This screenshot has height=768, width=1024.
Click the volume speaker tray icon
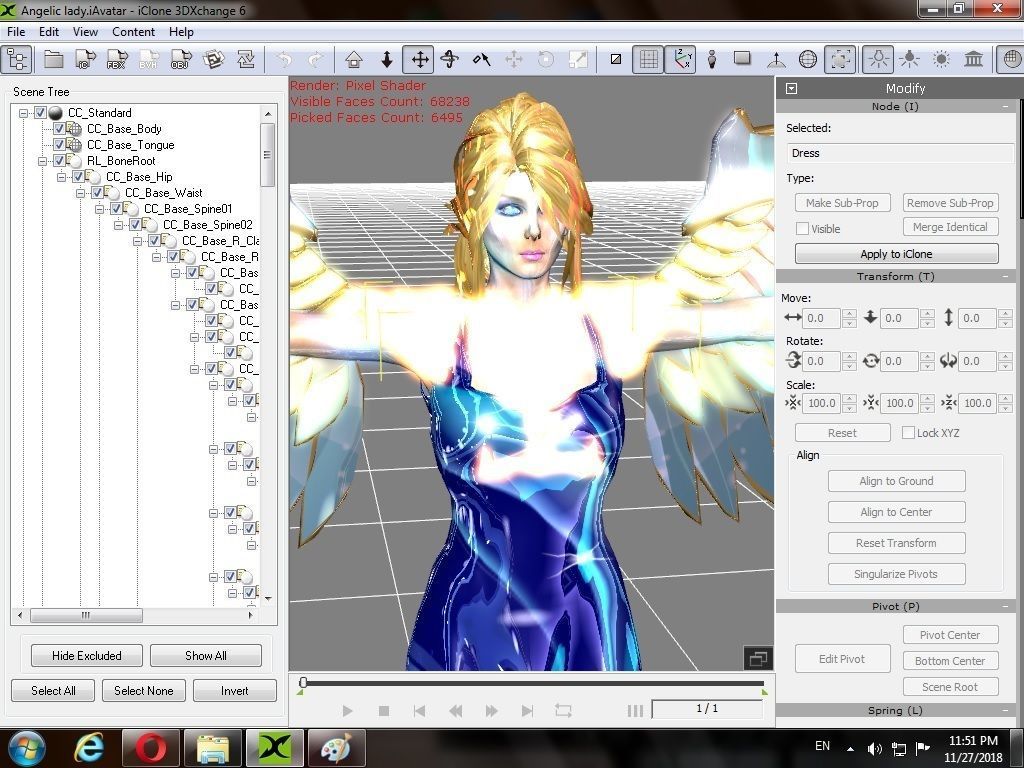[x=874, y=748]
